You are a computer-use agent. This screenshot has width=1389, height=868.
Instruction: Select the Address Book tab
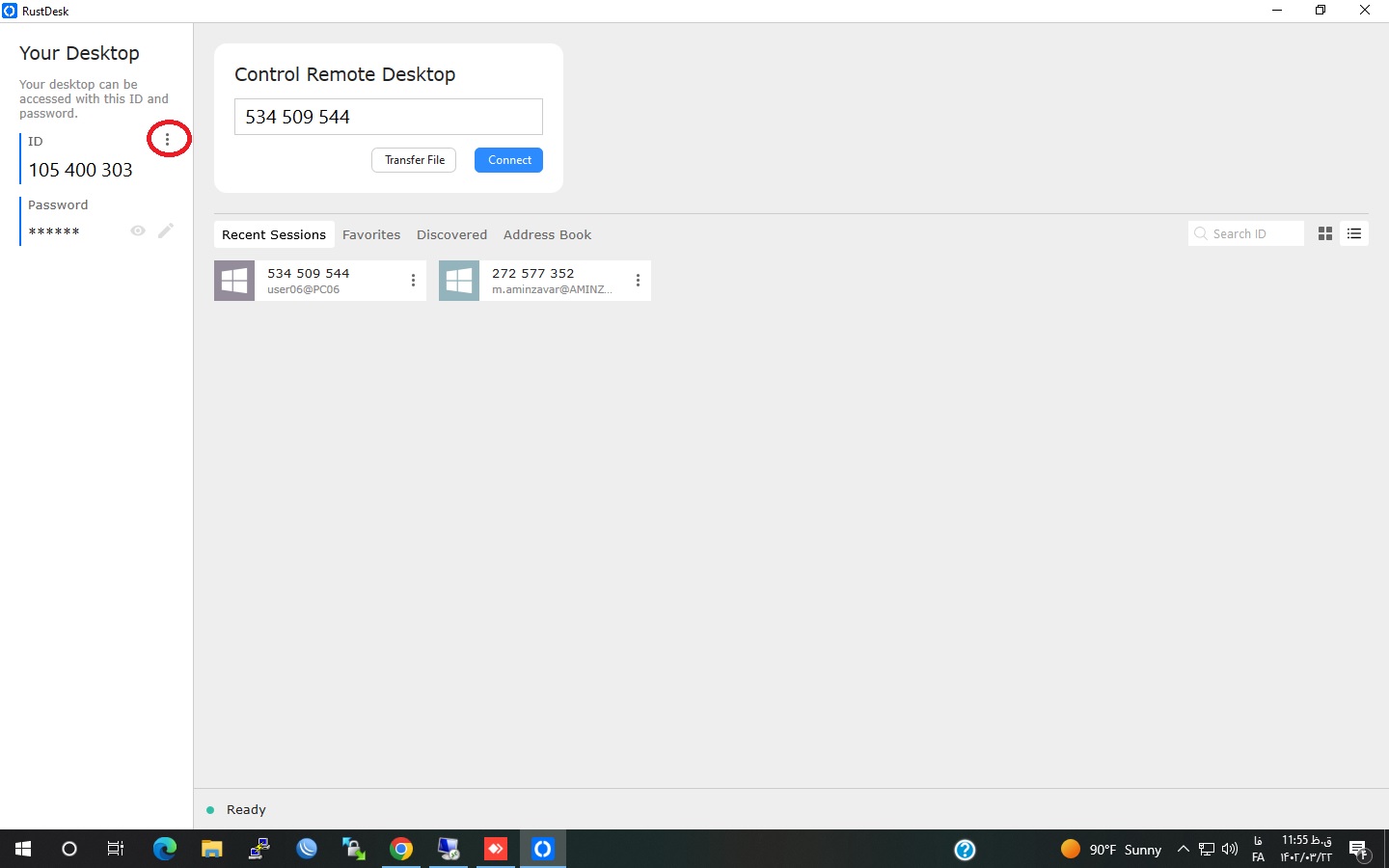pyautogui.click(x=547, y=234)
